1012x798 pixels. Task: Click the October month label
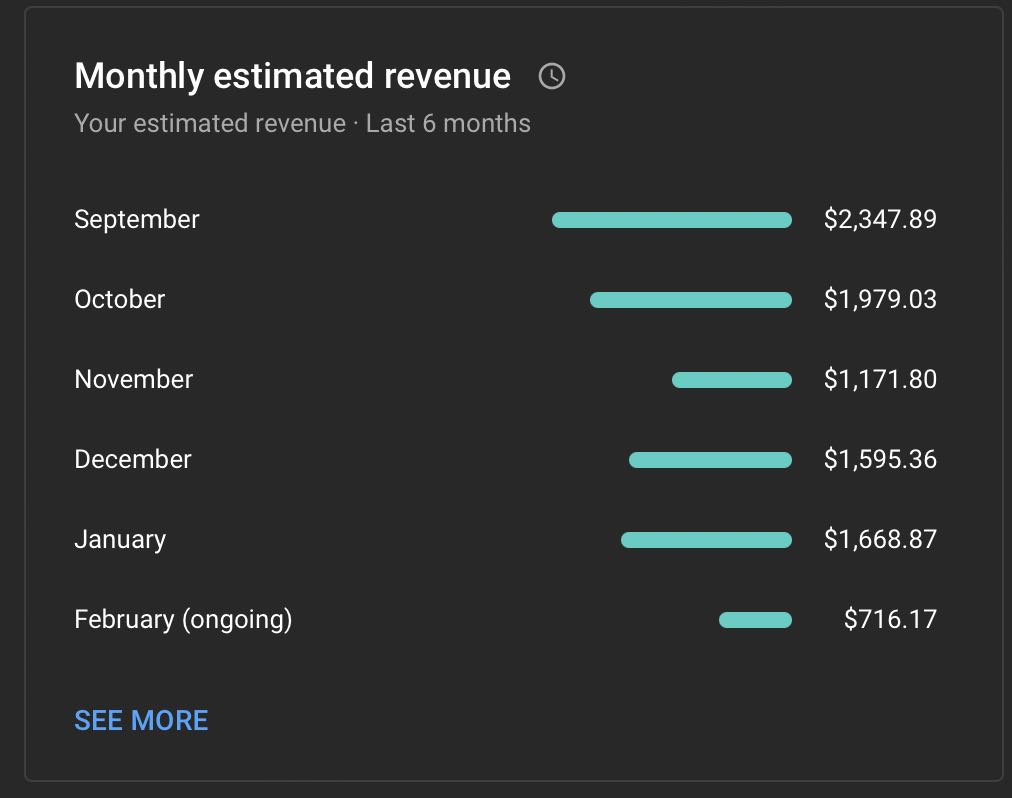[120, 300]
